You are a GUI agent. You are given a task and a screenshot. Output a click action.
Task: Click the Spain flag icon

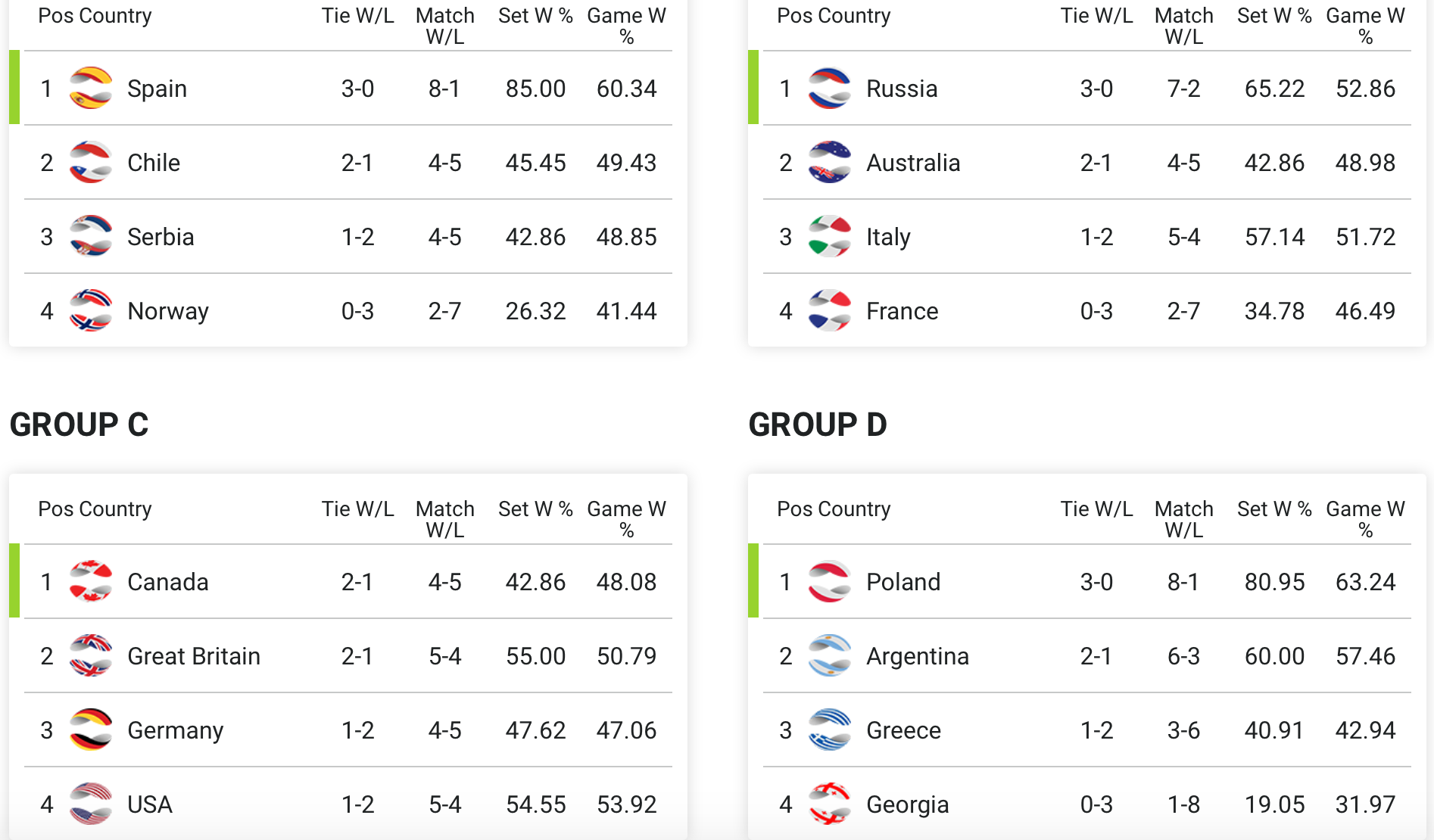coord(90,89)
